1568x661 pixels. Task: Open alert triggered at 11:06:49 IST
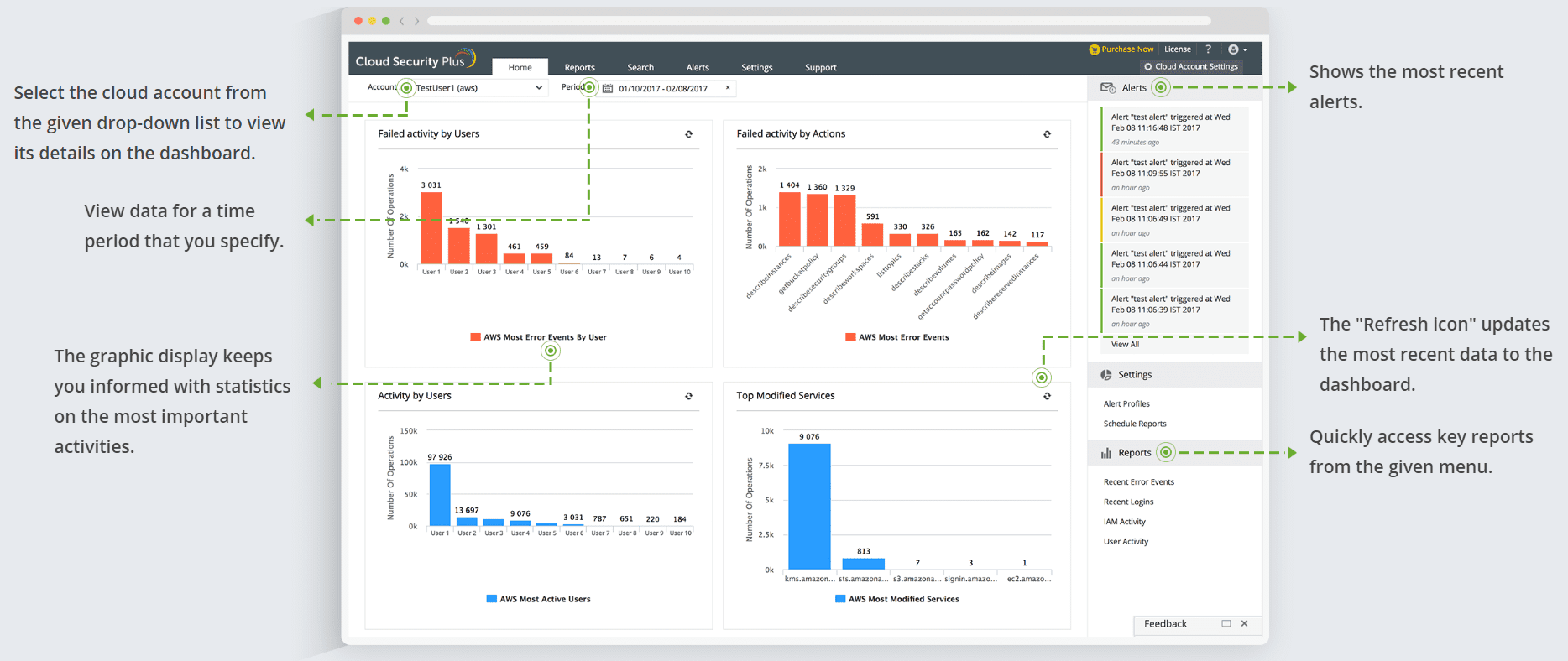pos(1174,219)
